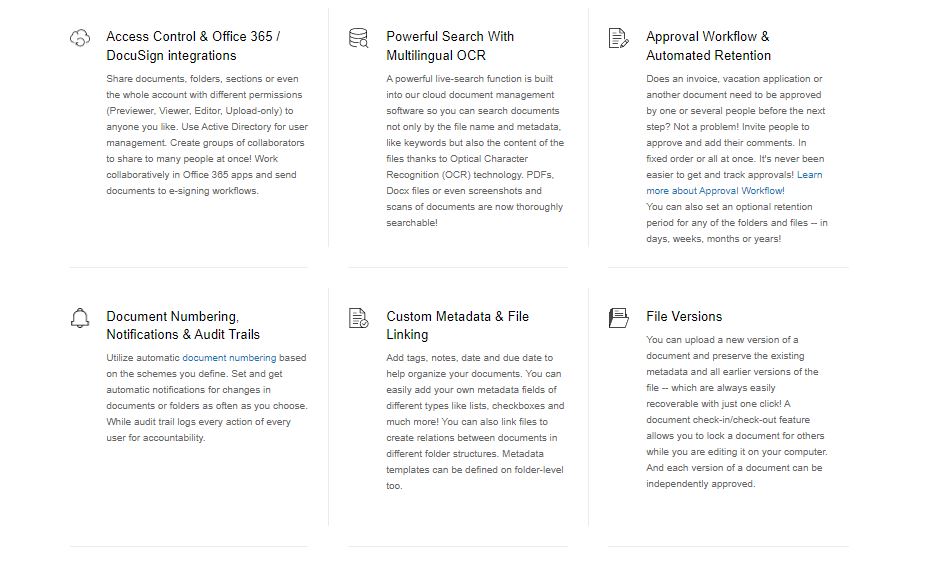Image resolution: width=935 pixels, height=563 pixels.
Task: Click the stacked-pages File Versions icon
Action: [619, 318]
